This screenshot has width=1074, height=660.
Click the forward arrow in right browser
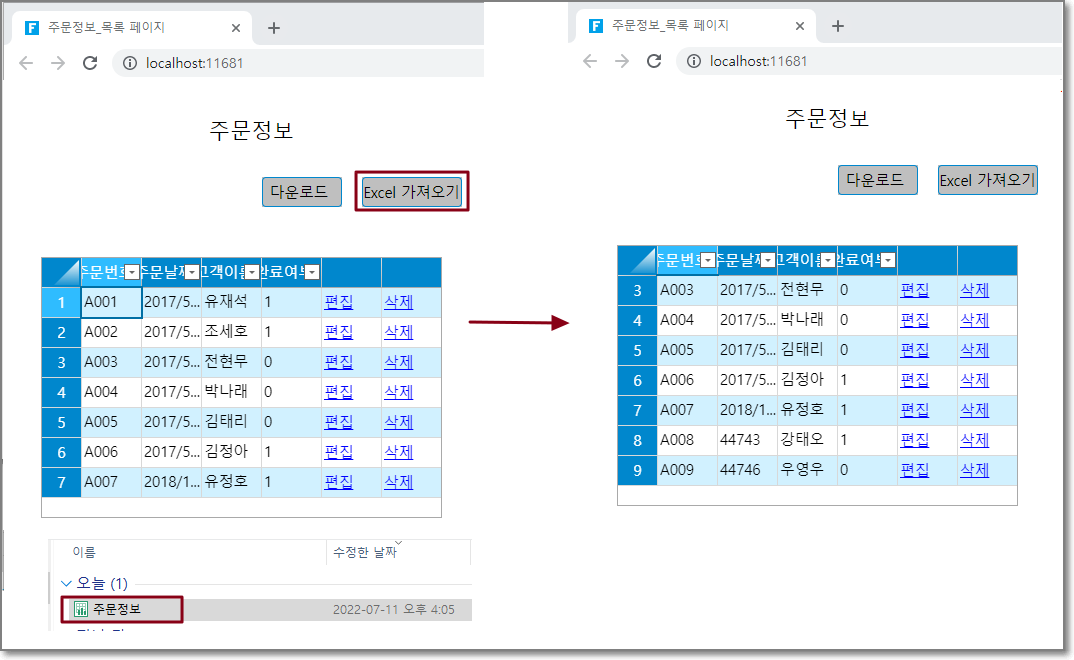click(x=622, y=61)
